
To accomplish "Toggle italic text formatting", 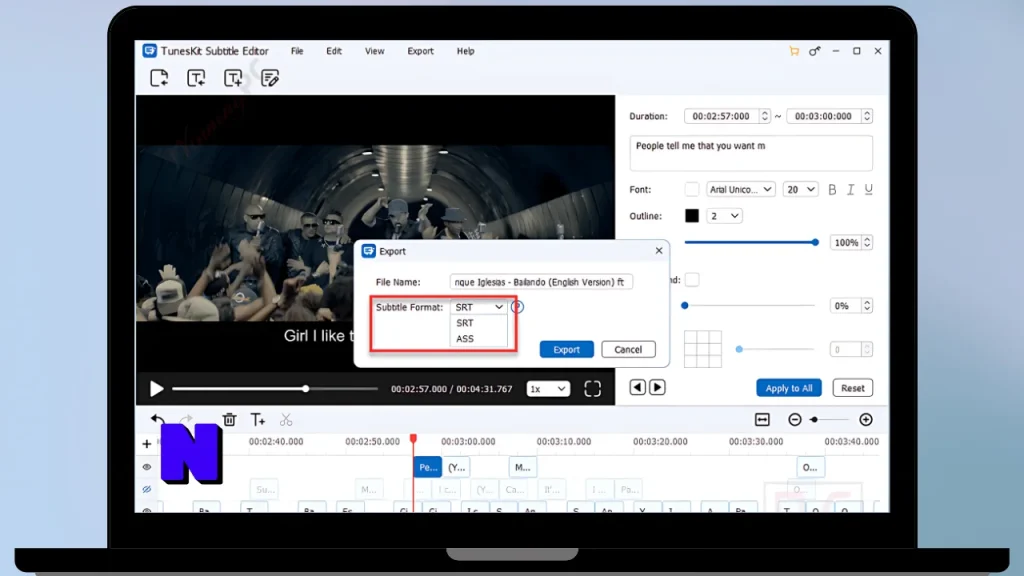I will (x=850, y=189).
